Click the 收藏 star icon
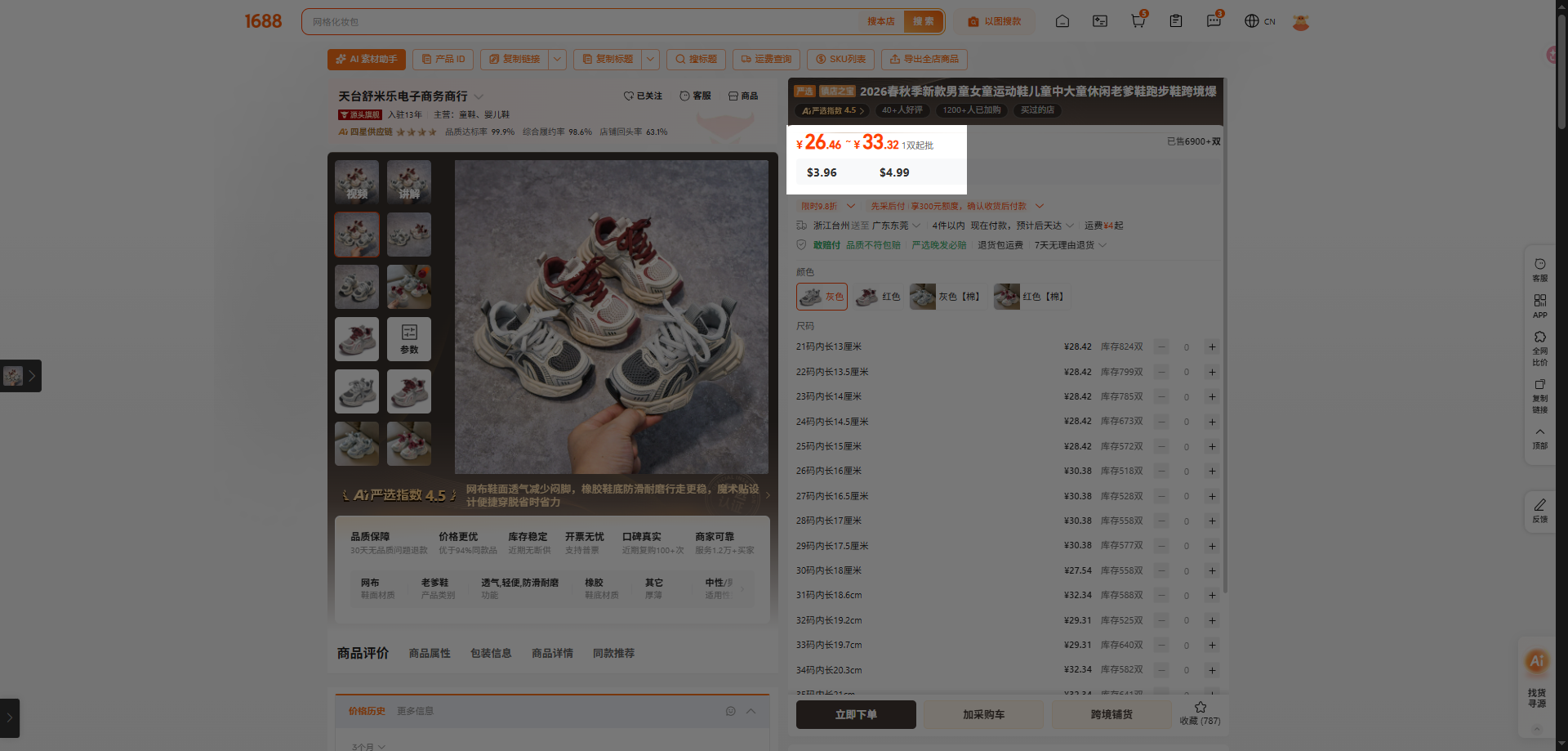 coord(1200,707)
